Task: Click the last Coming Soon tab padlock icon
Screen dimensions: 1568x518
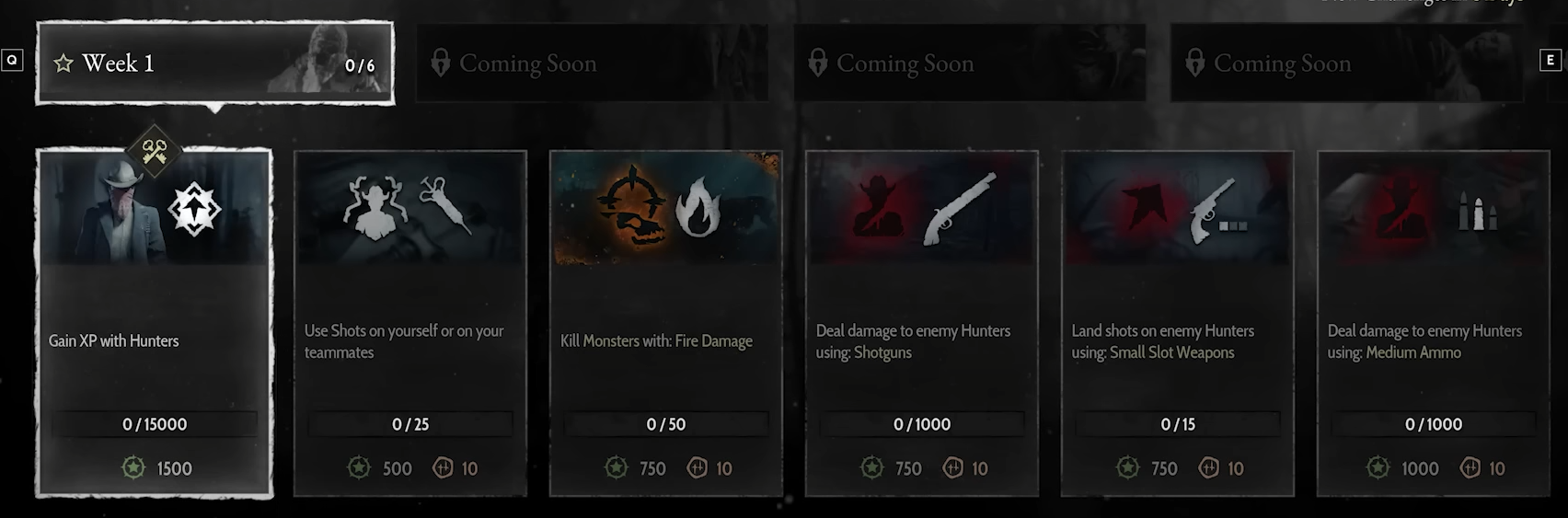Action: (1194, 63)
